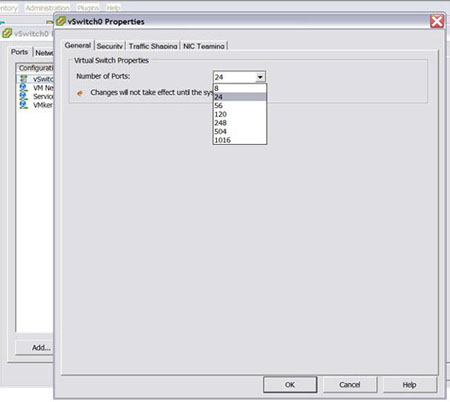The width and height of the screenshot is (450, 402).
Task: Choose 8 ports from dropdown list
Action: pos(240,88)
